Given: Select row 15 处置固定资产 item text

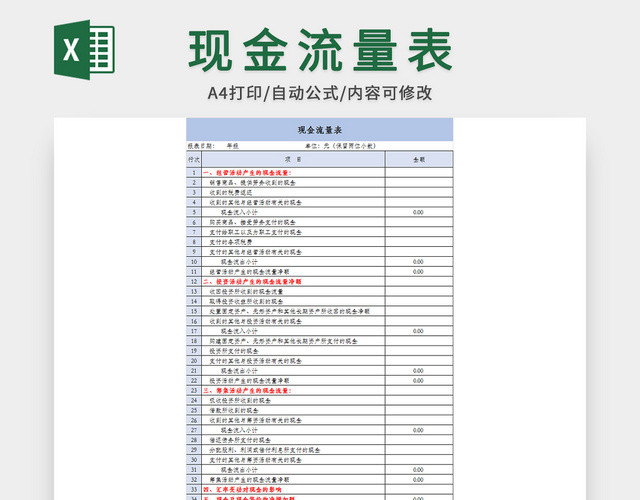Looking at the screenshot, I should (x=290, y=311).
